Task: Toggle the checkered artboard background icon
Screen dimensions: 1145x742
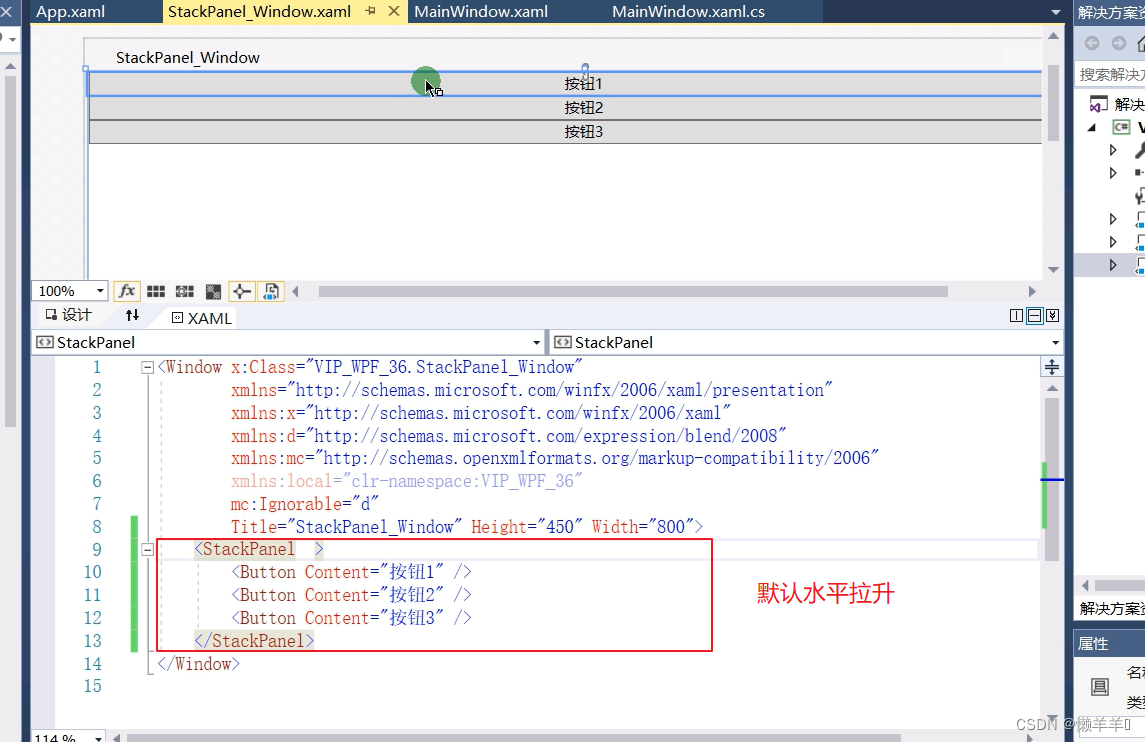Action: [x=213, y=291]
